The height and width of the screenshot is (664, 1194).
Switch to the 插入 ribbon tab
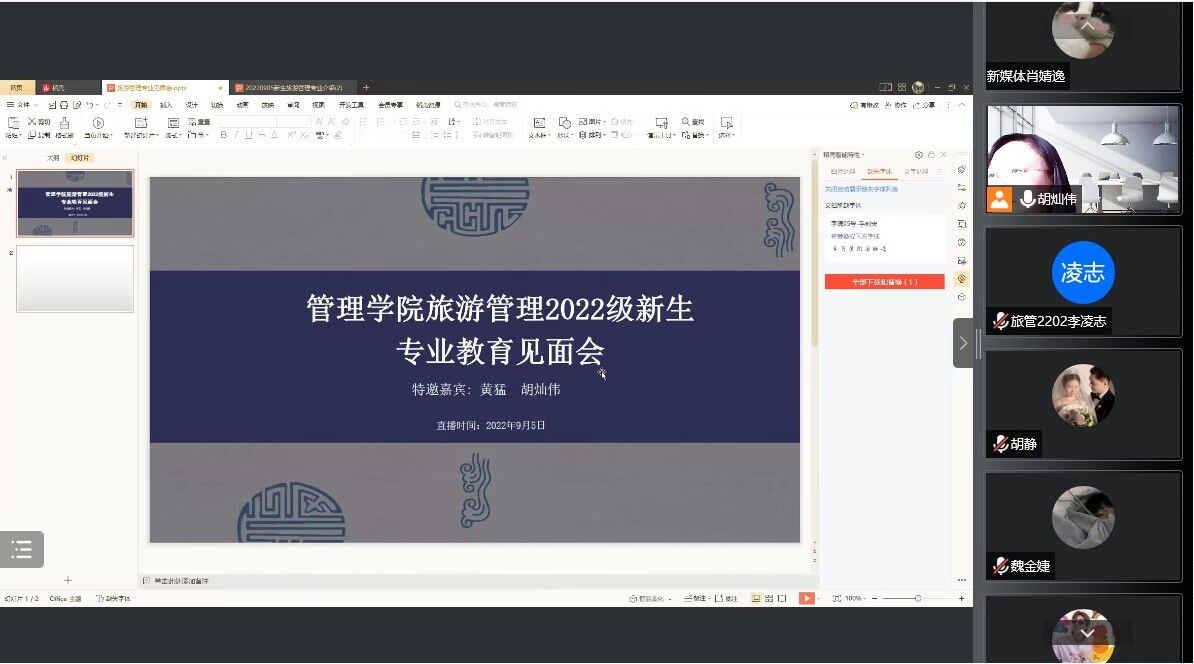tap(166, 105)
